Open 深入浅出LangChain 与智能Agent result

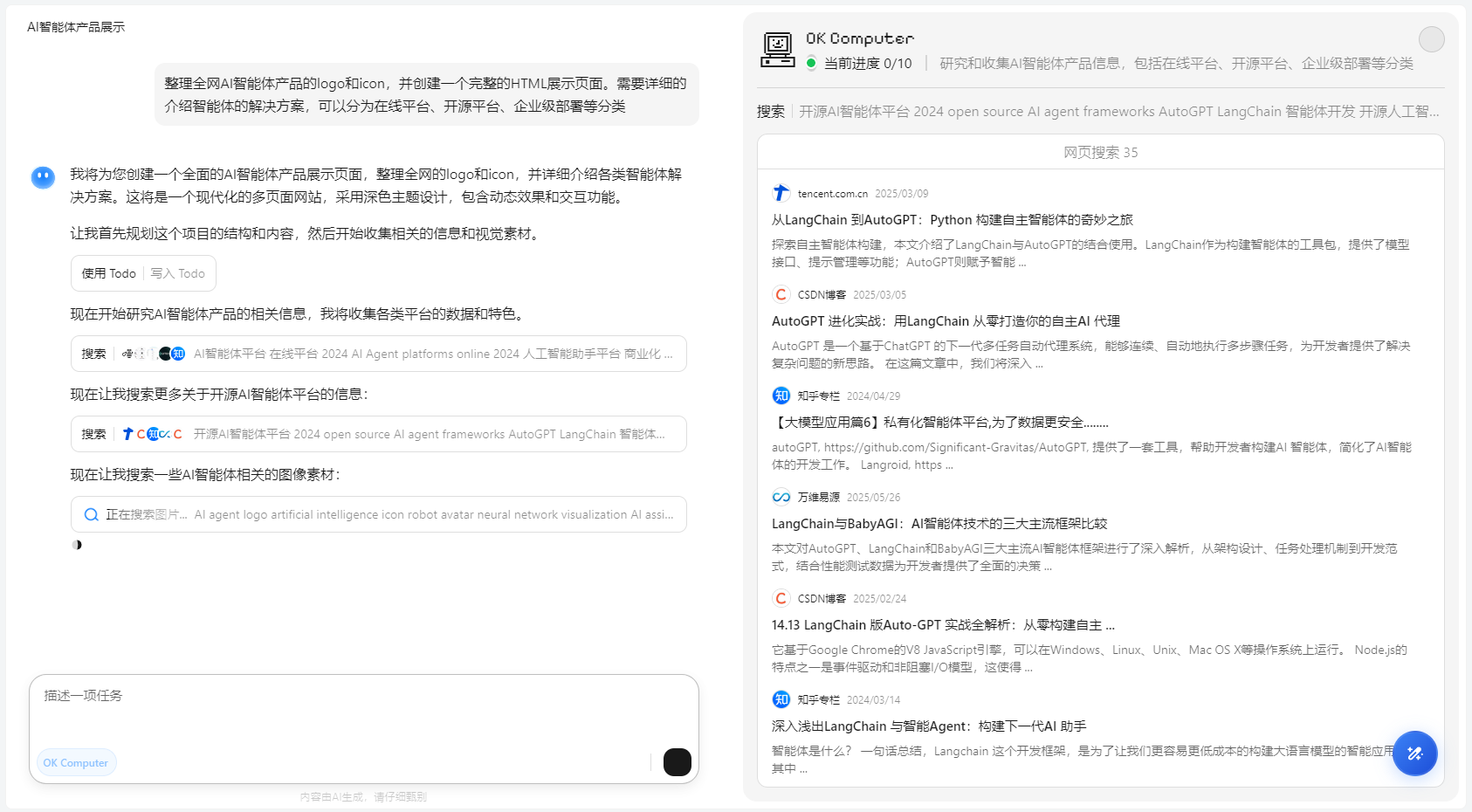point(928,726)
